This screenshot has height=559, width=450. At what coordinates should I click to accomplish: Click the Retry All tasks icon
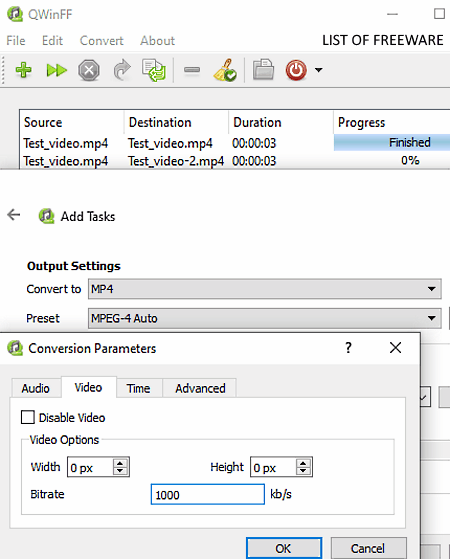154,70
